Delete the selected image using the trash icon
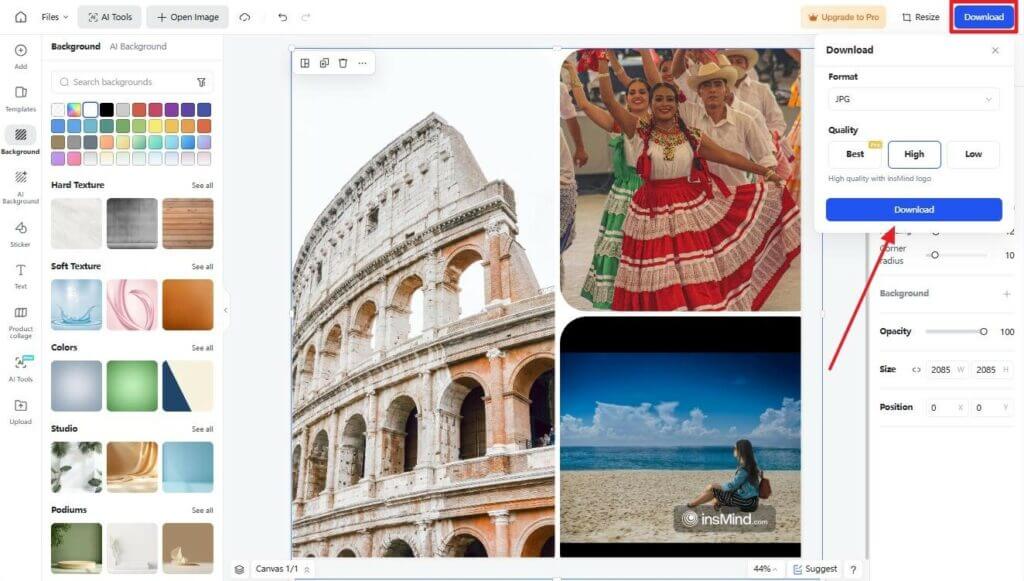 [x=343, y=62]
